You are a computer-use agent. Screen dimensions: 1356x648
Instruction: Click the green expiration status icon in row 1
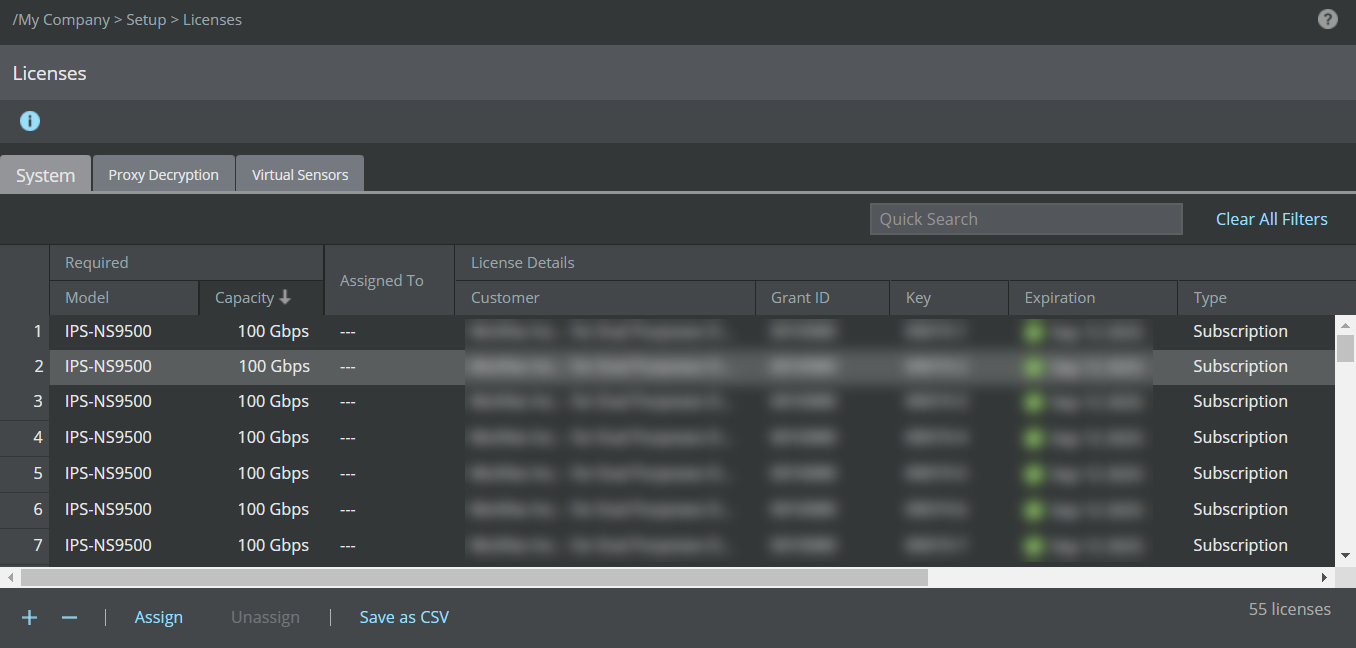pos(1034,332)
